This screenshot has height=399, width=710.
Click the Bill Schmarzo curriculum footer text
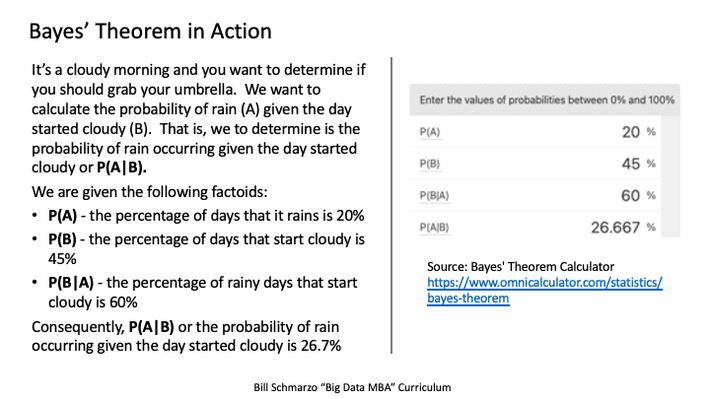352,387
